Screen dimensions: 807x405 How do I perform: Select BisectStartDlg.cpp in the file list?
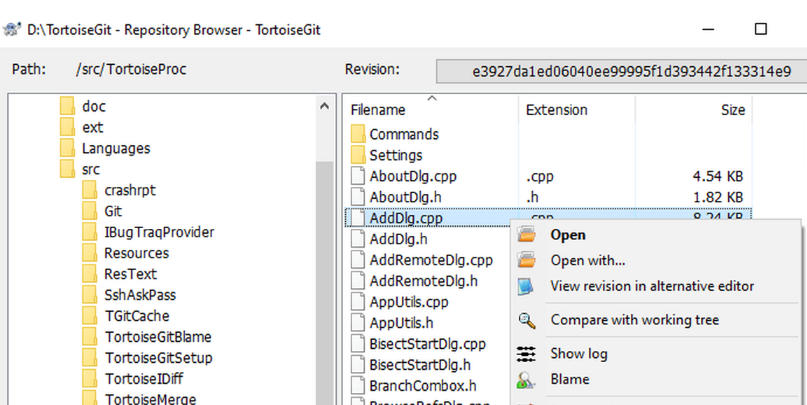[x=427, y=344]
